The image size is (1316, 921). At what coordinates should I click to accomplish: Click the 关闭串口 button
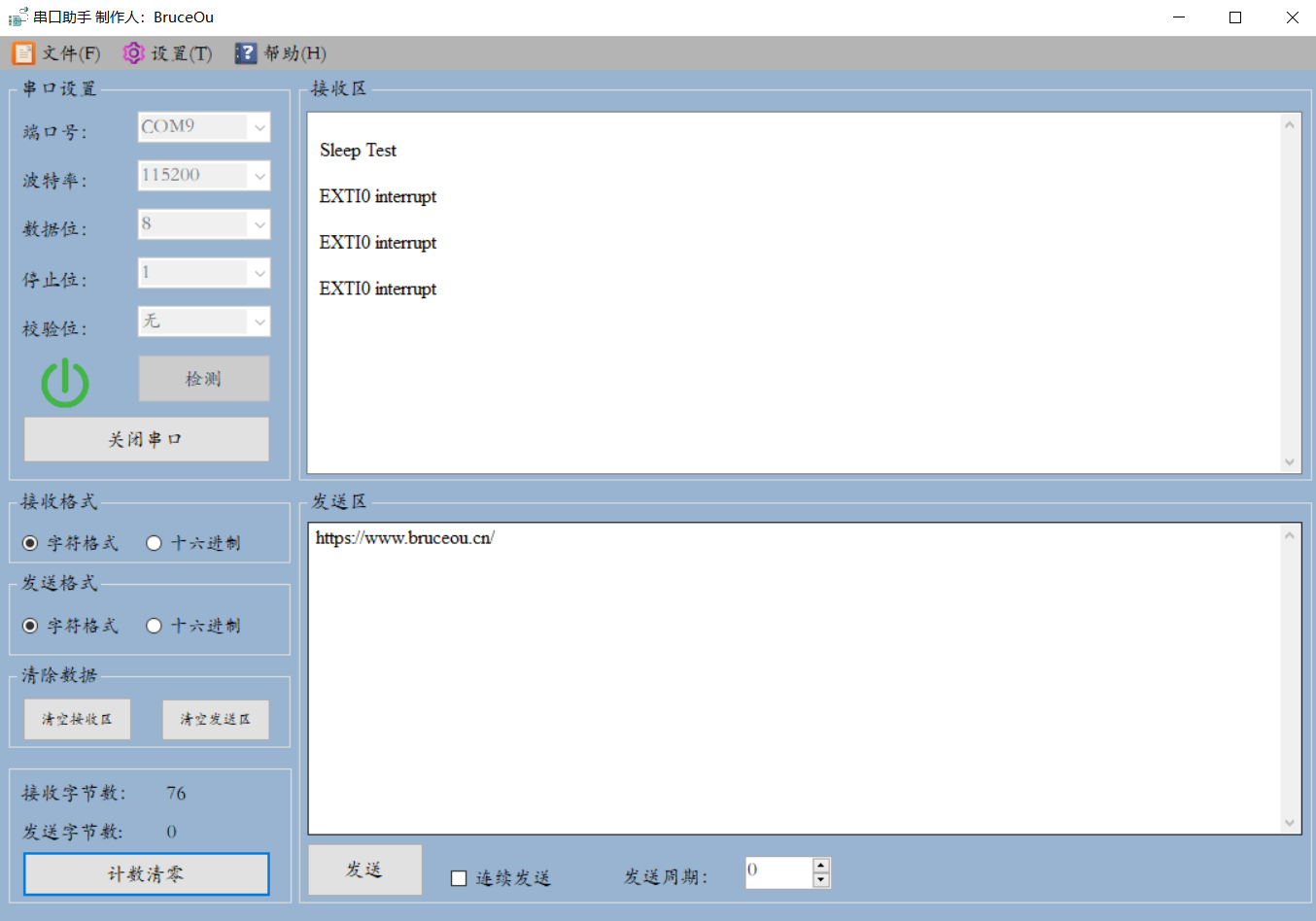pyautogui.click(x=146, y=439)
